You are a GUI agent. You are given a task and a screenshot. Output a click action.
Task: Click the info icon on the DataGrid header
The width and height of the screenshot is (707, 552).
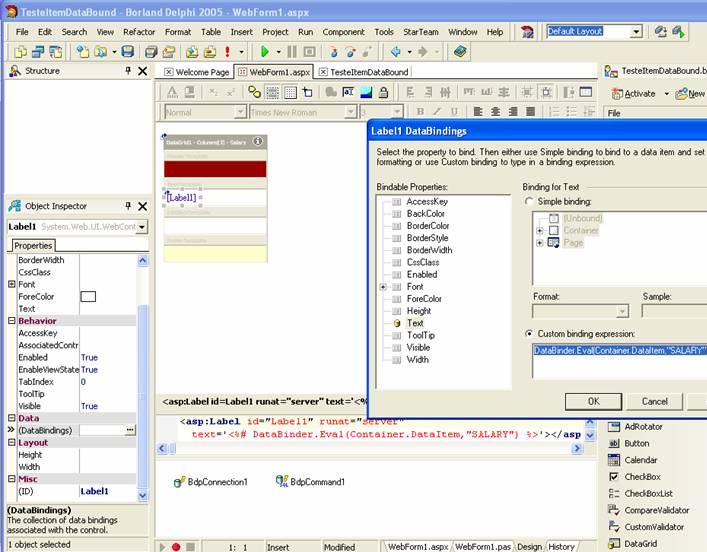tap(257, 142)
